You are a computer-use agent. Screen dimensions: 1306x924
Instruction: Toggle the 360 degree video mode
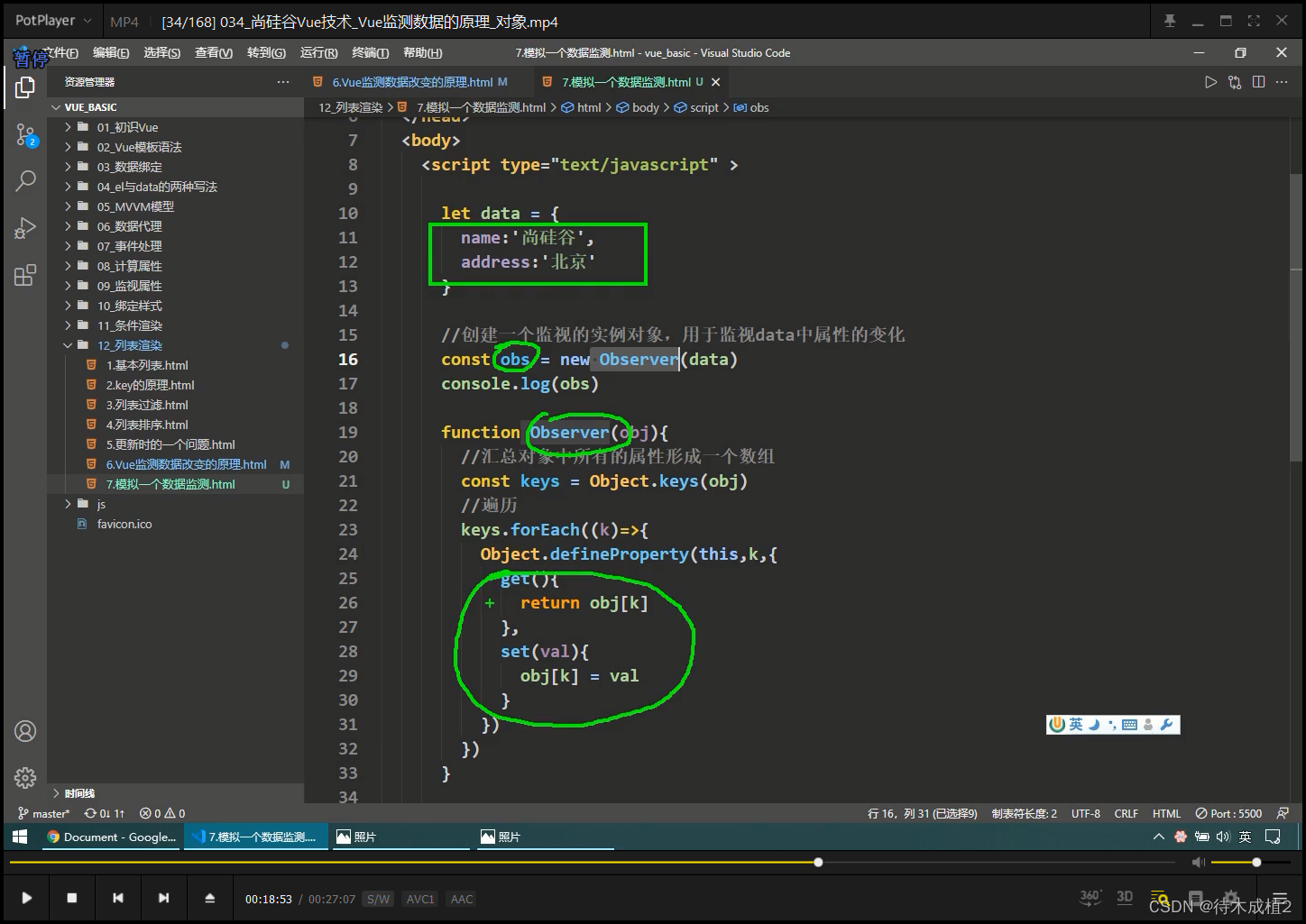(1090, 897)
